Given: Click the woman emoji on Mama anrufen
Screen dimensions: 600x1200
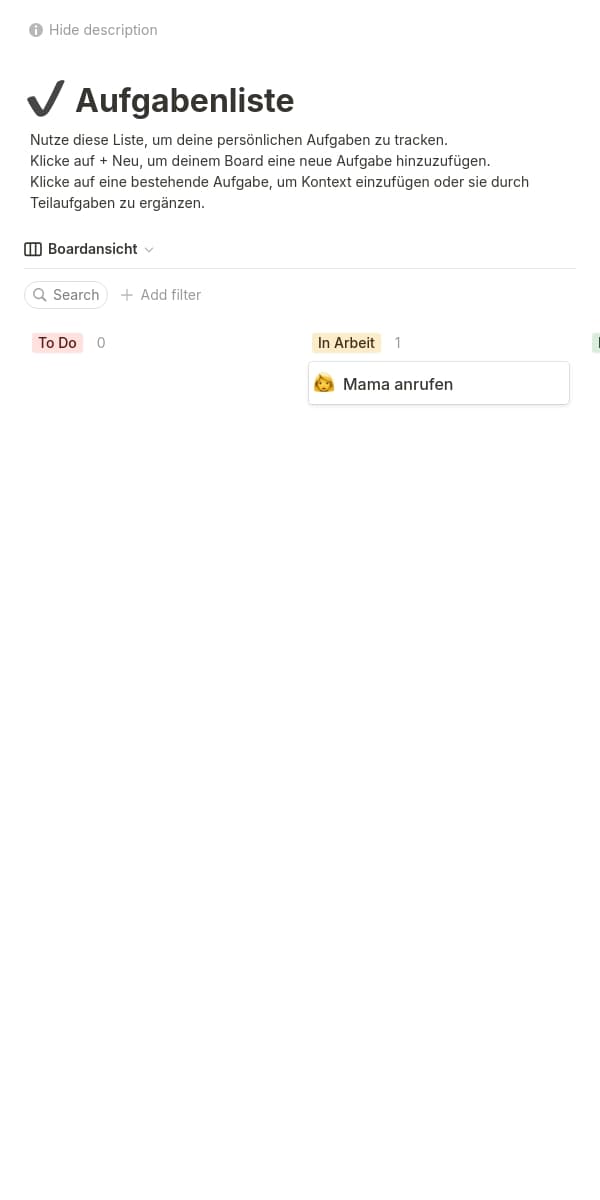Looking at the screenshot, I should coord(324,383).
